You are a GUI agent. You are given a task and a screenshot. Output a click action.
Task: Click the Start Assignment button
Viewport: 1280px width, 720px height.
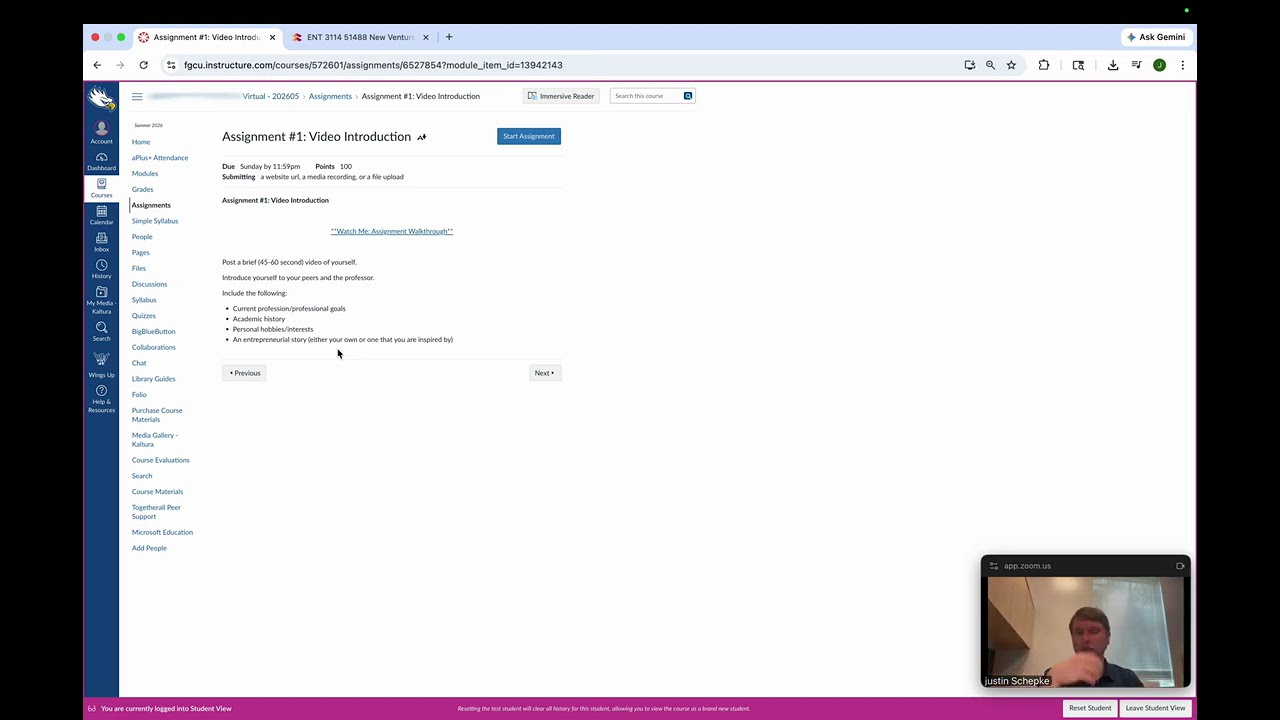(529, 136)
